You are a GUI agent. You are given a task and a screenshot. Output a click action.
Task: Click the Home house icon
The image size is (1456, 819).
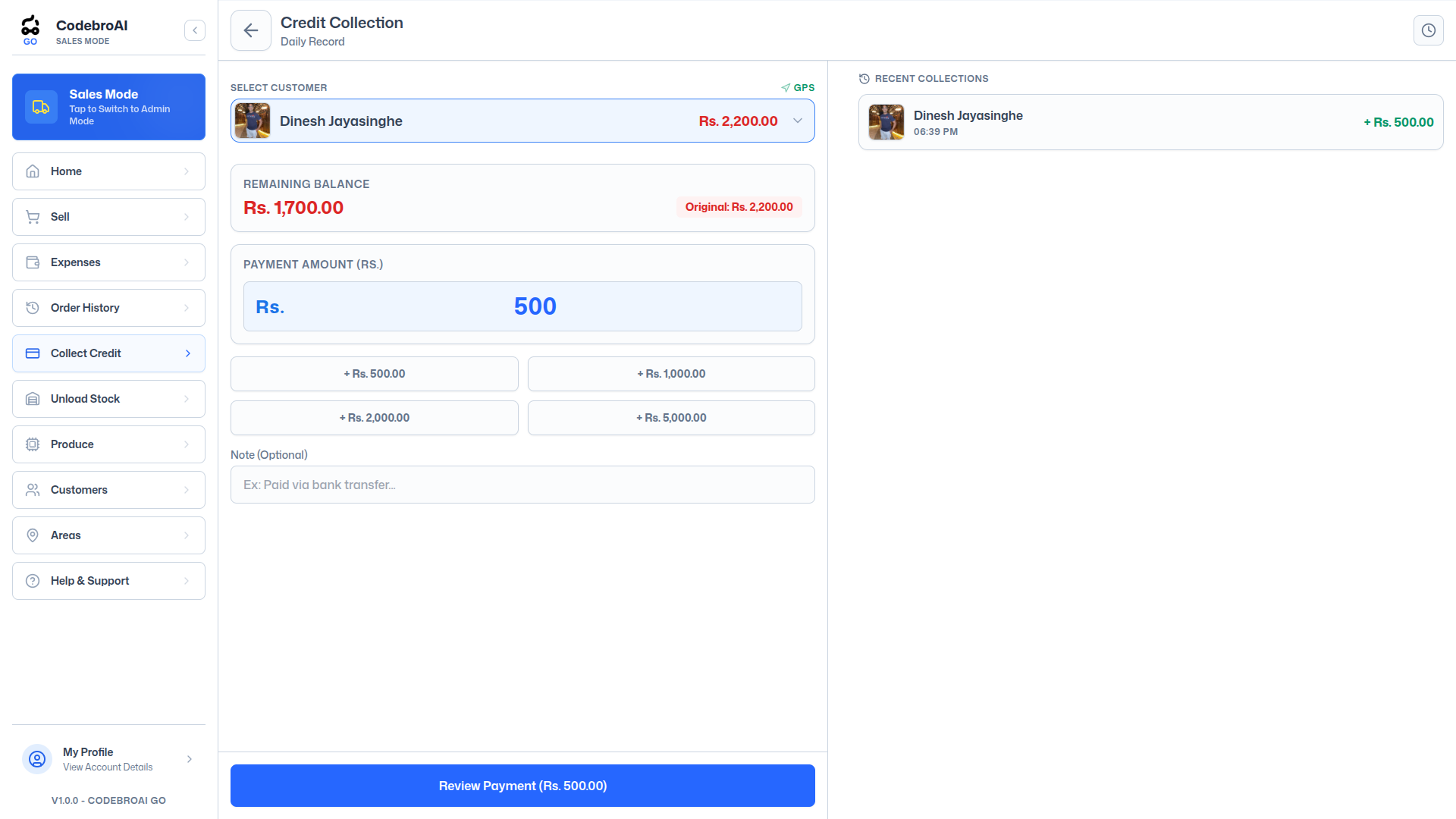click(x=33, y=171)
